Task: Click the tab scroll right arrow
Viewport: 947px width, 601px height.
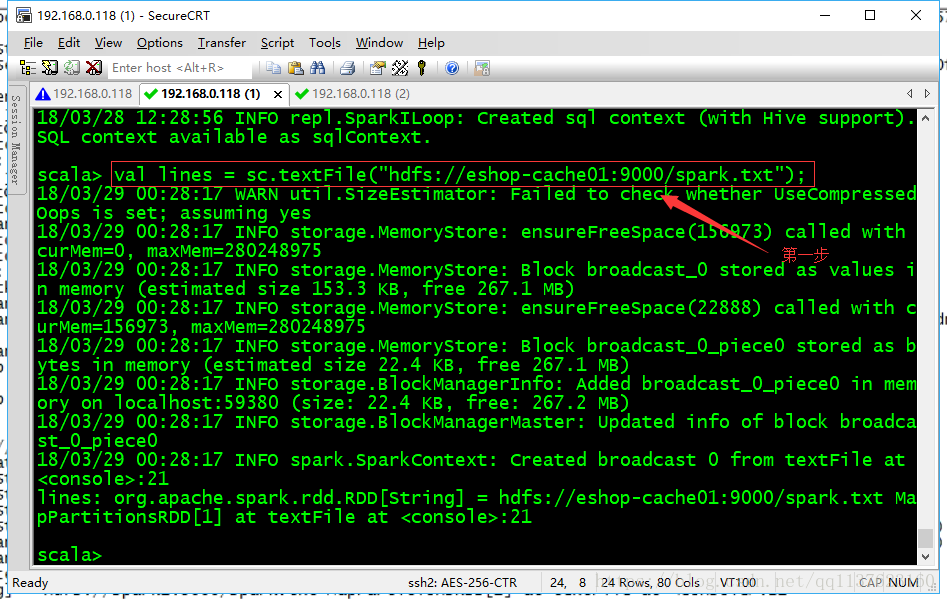Action: [x=927, y=94]
